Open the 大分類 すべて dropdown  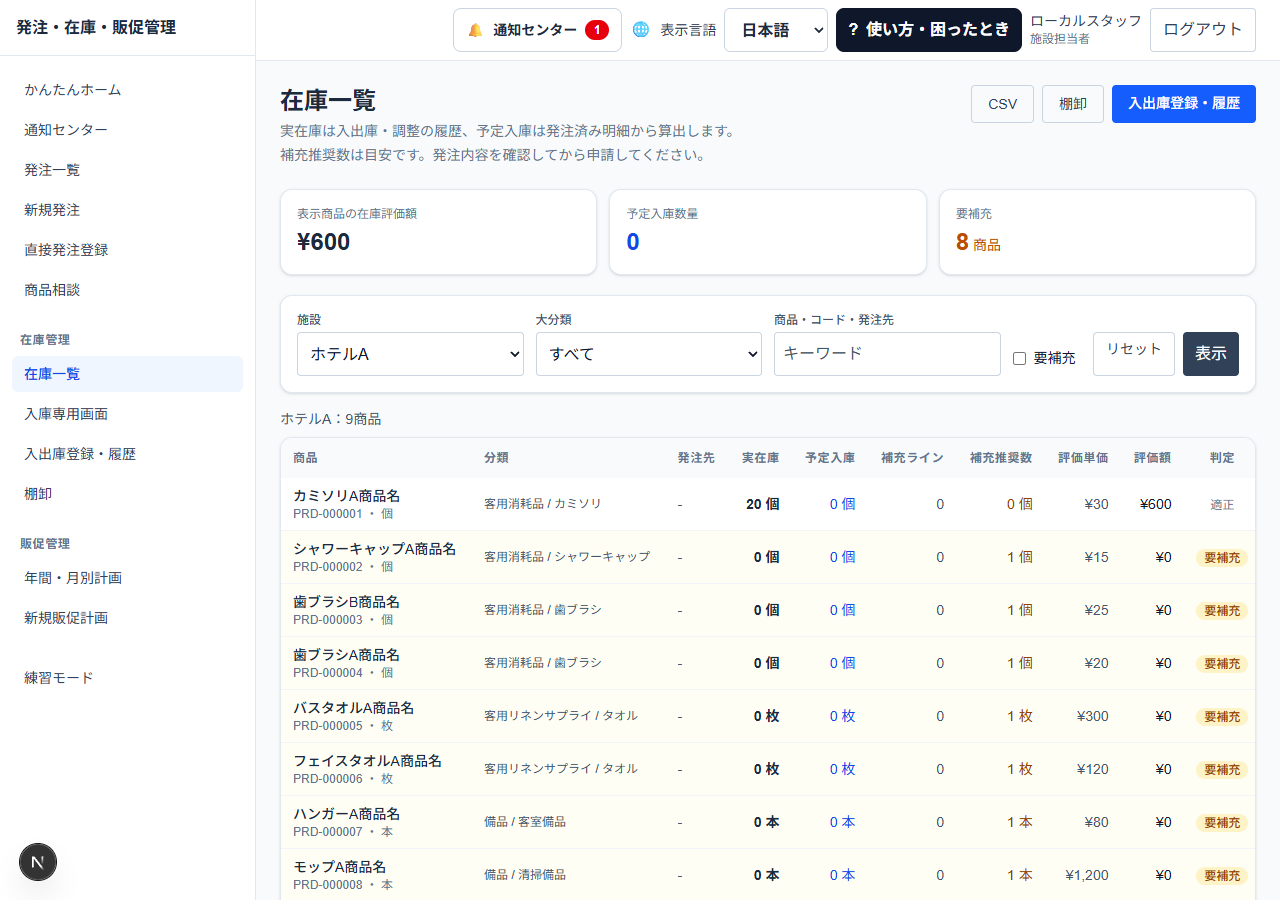pos(649,354)
